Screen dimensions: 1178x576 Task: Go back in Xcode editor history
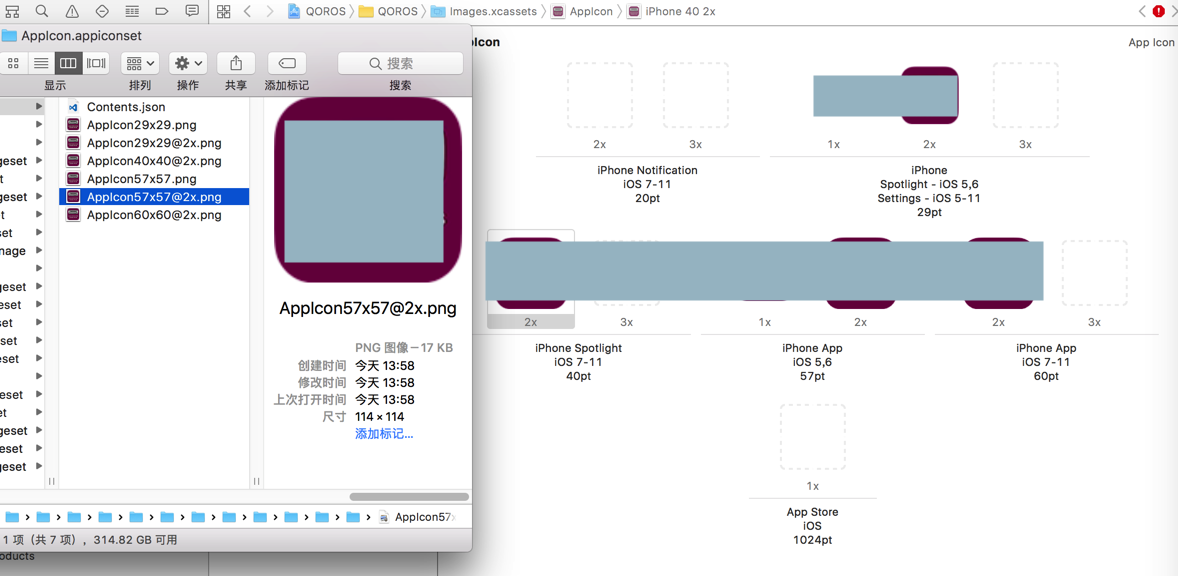point(246,11)
